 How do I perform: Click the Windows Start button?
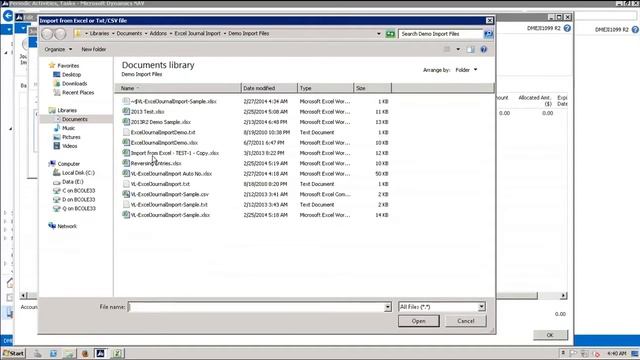13,353
